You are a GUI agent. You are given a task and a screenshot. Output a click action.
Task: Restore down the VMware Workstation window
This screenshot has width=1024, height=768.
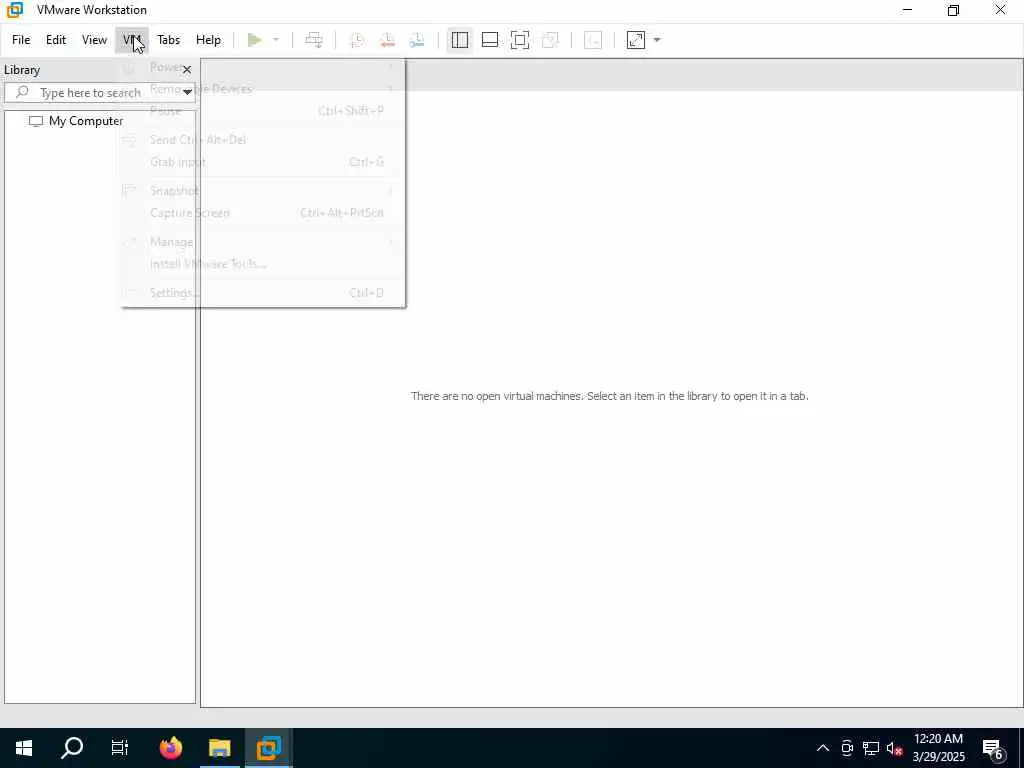953,10
